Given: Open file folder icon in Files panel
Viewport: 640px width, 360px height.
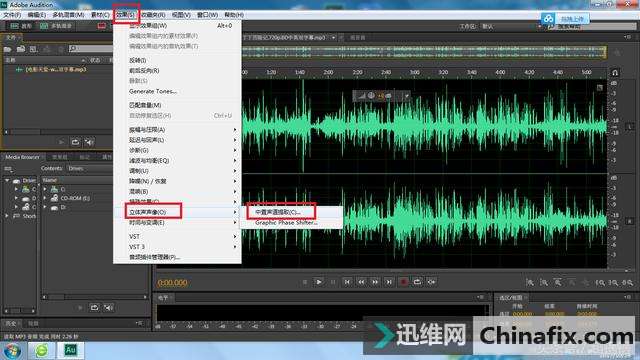Looking at the screenshot, I should [x=7, y=49].
